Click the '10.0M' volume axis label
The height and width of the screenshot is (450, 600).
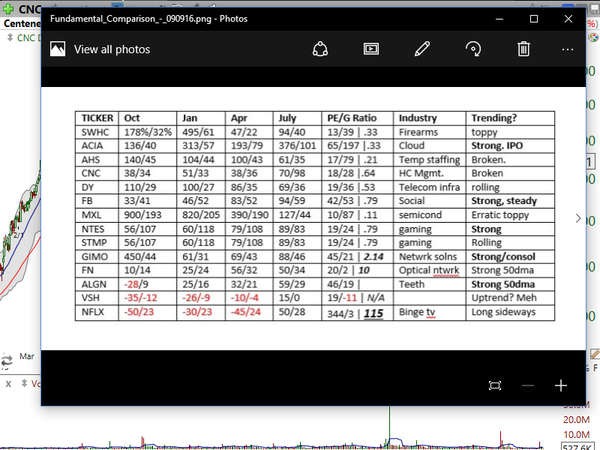(576, 434)
